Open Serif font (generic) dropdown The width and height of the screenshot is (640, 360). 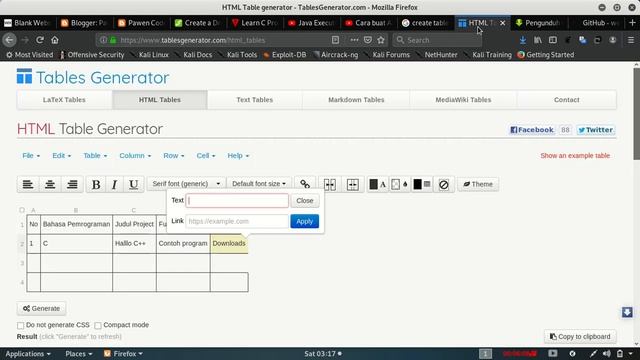coord(186,184)
